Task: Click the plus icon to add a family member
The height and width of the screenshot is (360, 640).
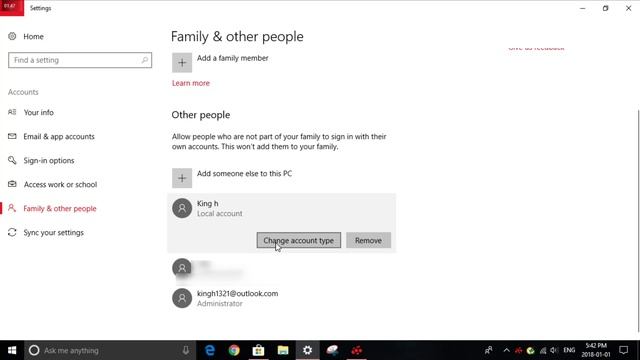Action: click(x=182, y=62)
